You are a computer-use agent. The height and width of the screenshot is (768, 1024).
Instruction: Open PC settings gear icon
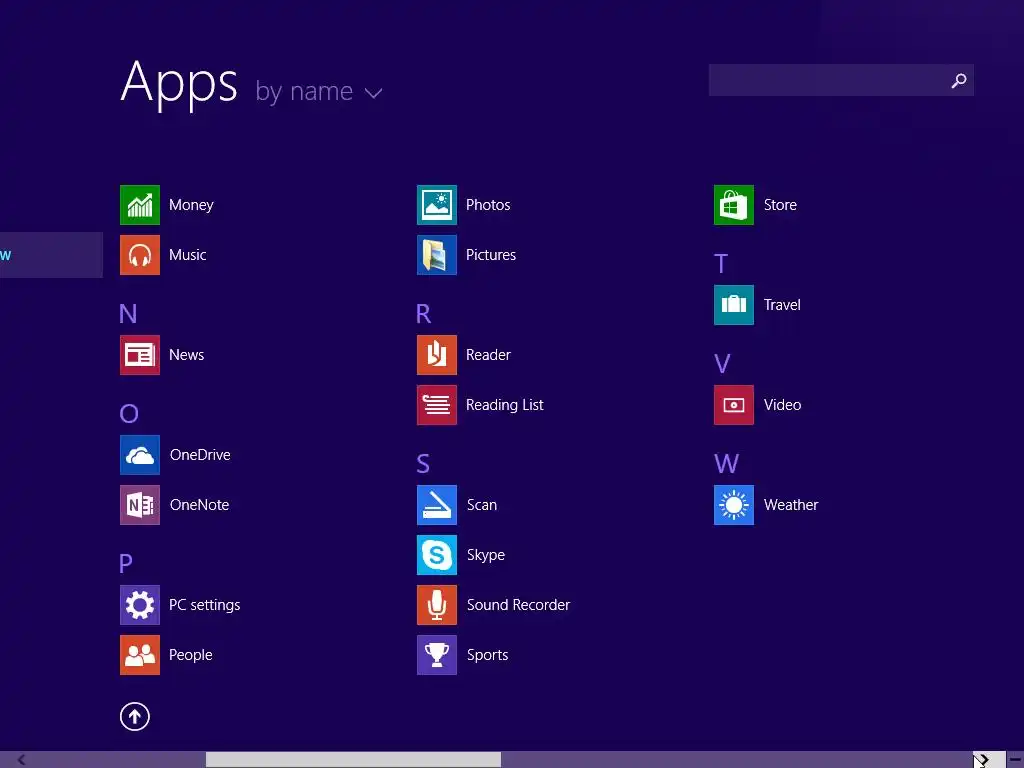140,605
